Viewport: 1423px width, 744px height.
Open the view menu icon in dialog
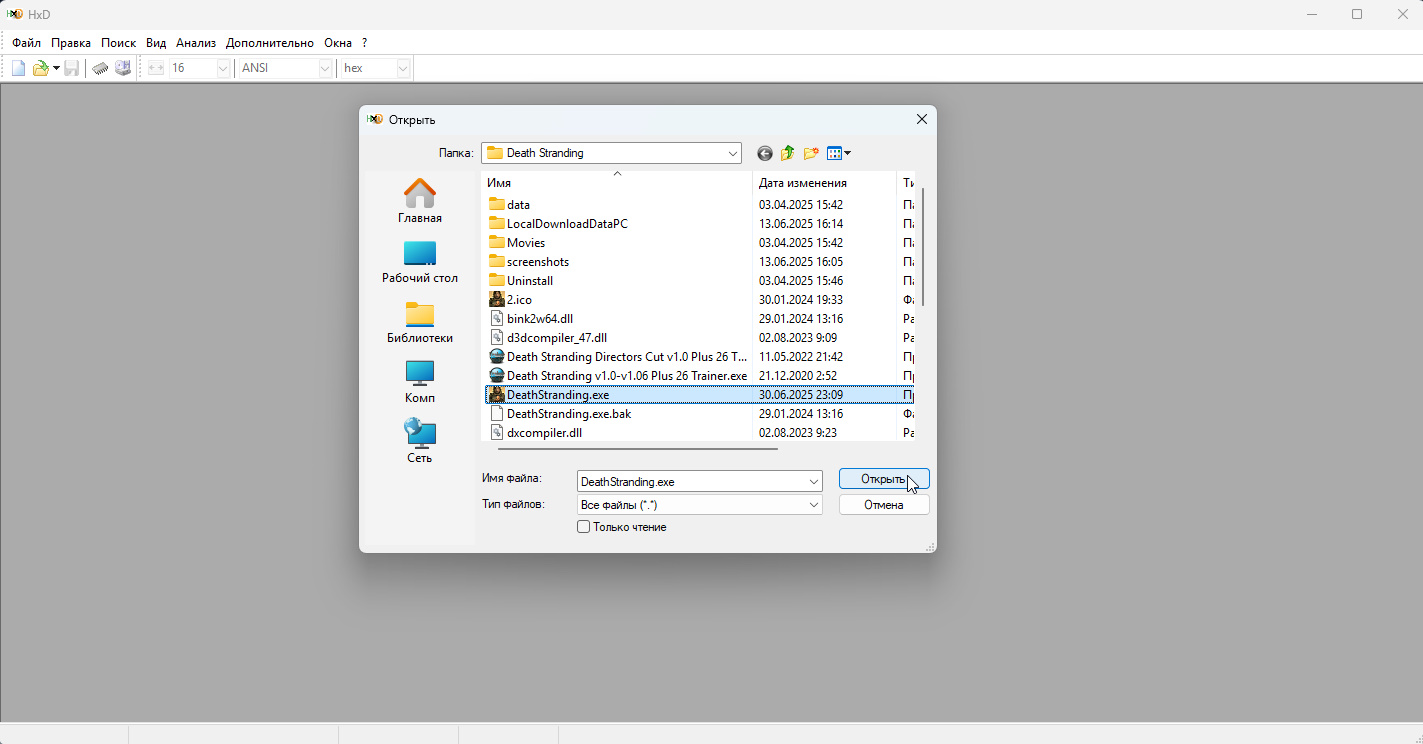click(839, 153)
